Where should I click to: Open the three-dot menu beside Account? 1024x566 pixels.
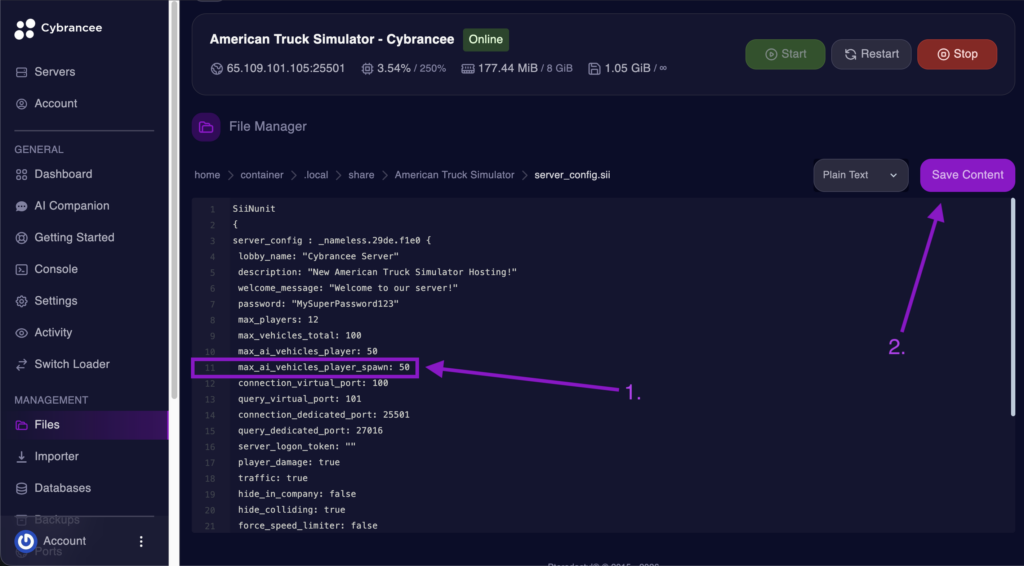(141, 541)
